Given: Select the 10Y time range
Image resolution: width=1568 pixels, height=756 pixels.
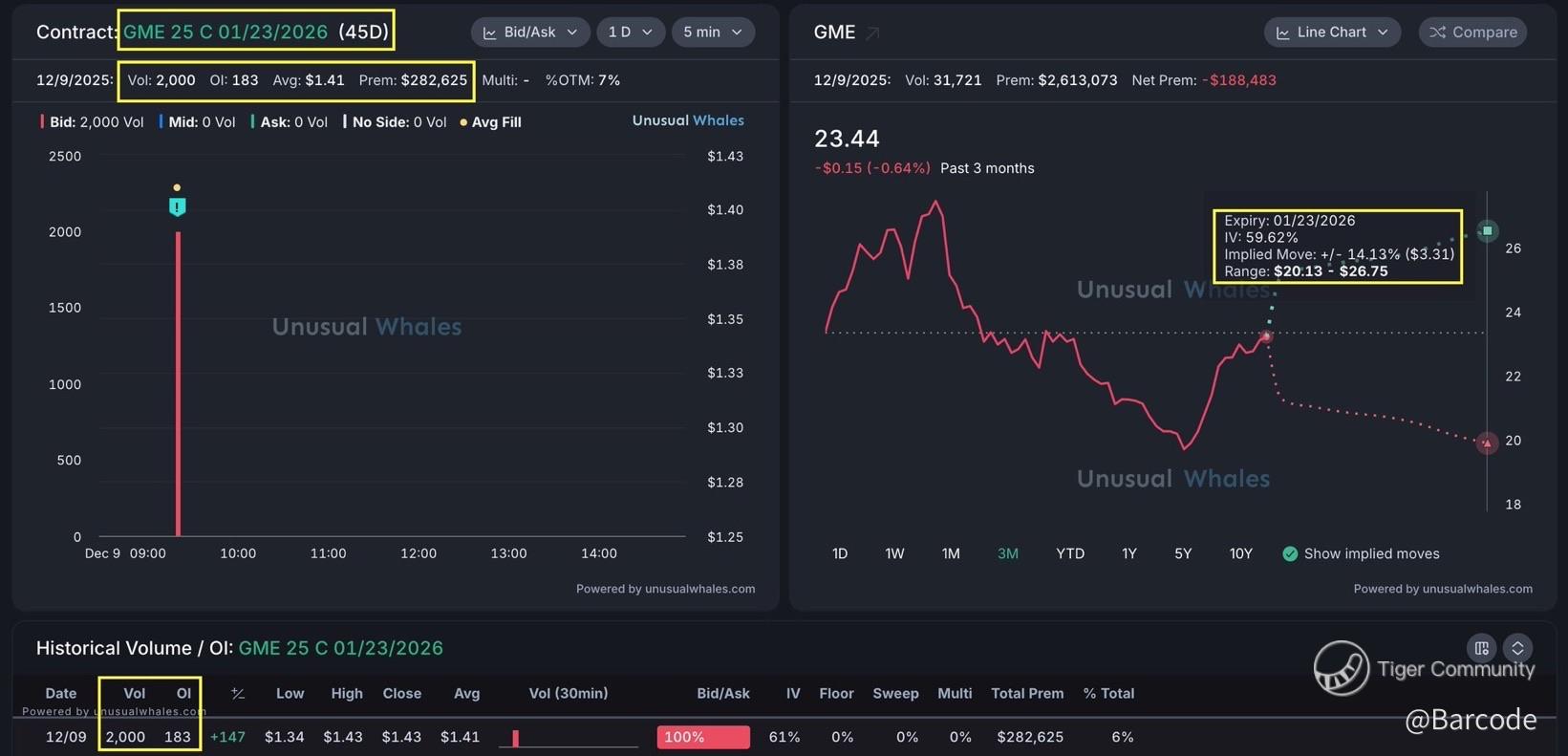Looking at the screenshot, I should pyautogui.click(x=1240, y=554).
